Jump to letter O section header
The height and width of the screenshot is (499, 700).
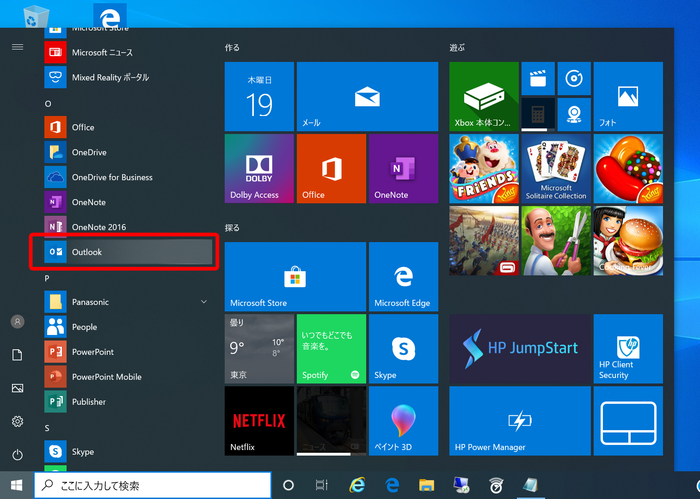coord(48,104)
